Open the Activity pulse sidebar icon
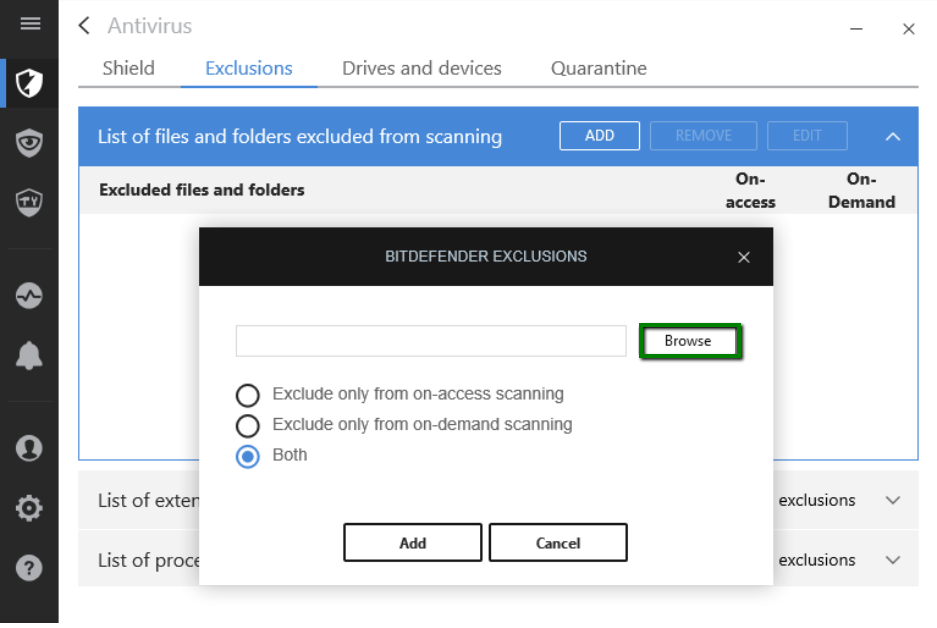This screenshot has height=628, width=937. click(x=29, y=296)
